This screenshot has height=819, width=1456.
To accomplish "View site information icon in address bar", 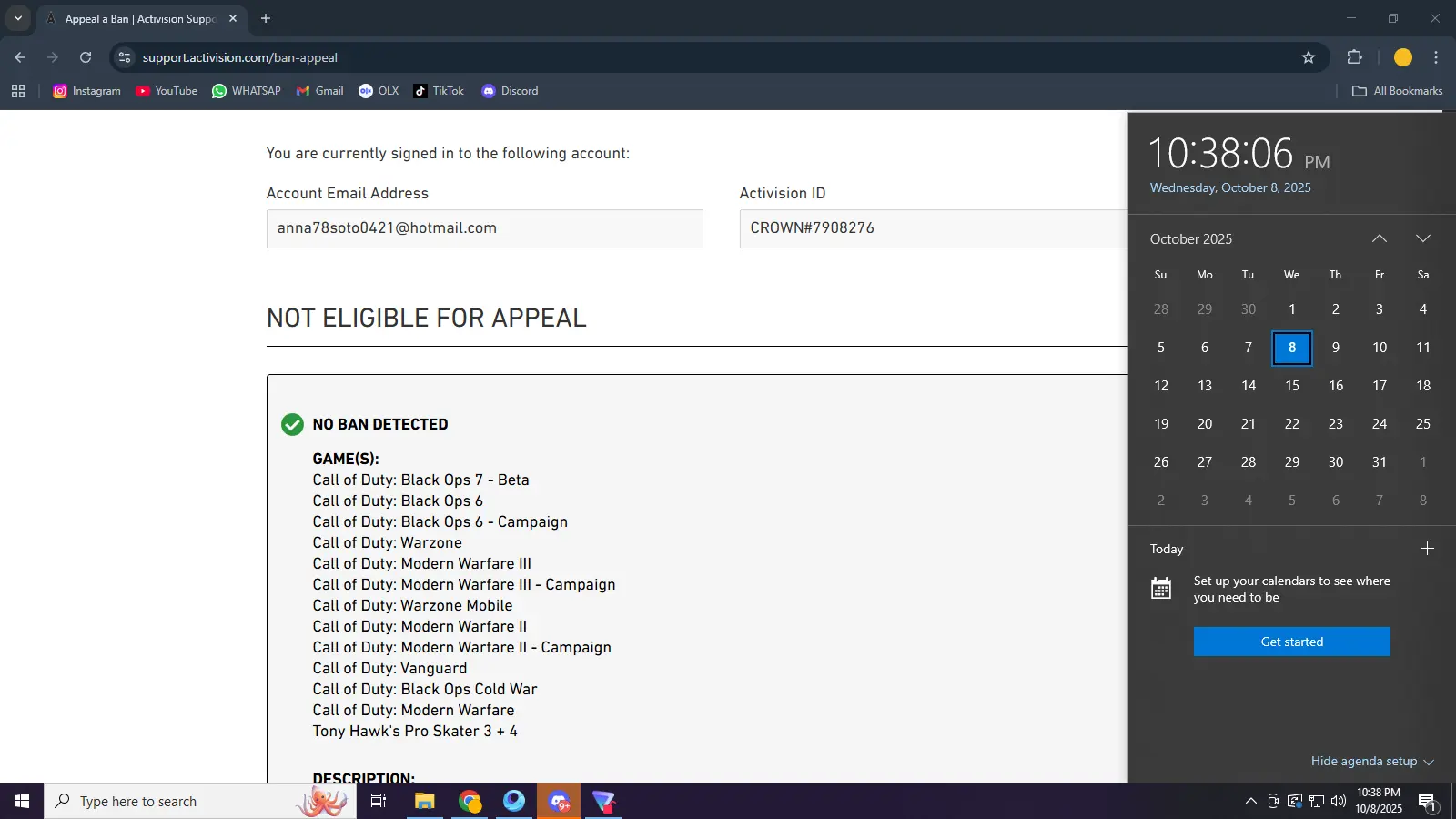I will pos(125,57).
